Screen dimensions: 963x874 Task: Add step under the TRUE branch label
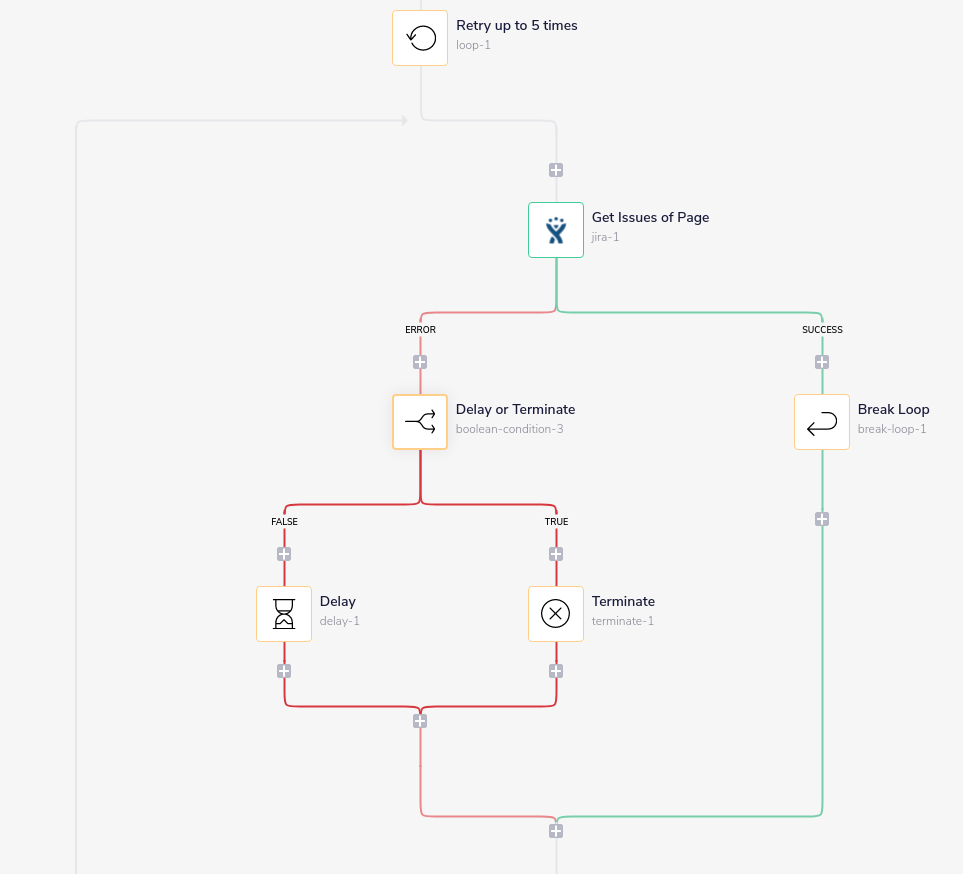(556, 554)
